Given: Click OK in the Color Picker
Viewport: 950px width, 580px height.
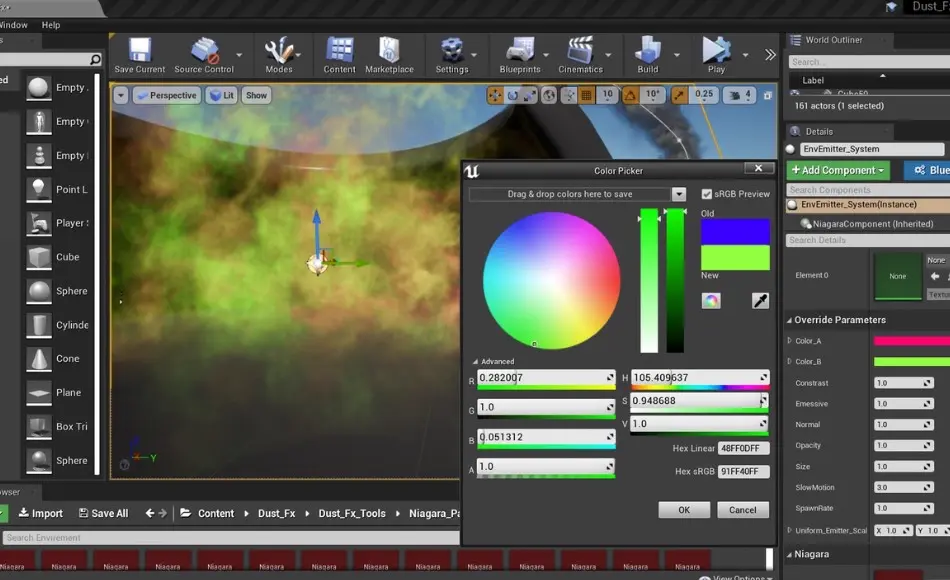Looking at the screenshot, I should pos(684,510).
